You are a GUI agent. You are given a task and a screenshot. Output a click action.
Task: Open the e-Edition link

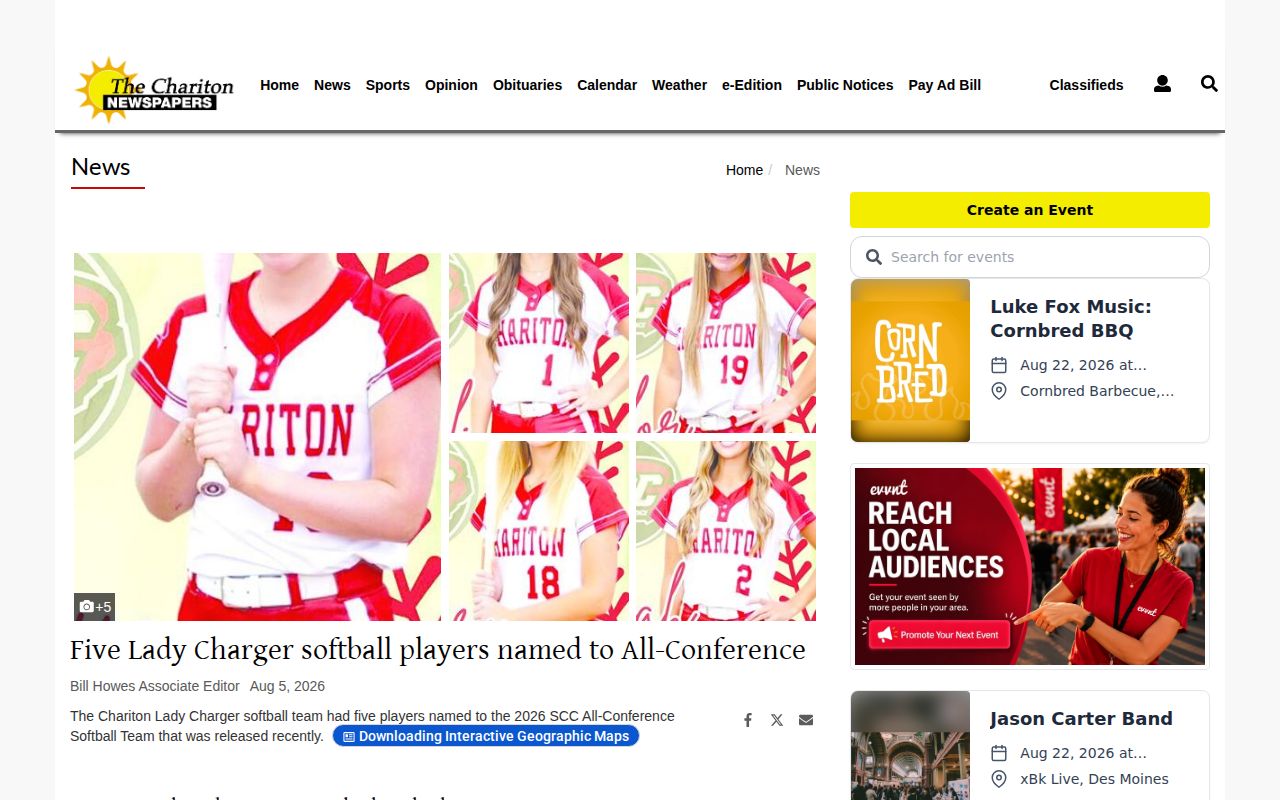752,85
